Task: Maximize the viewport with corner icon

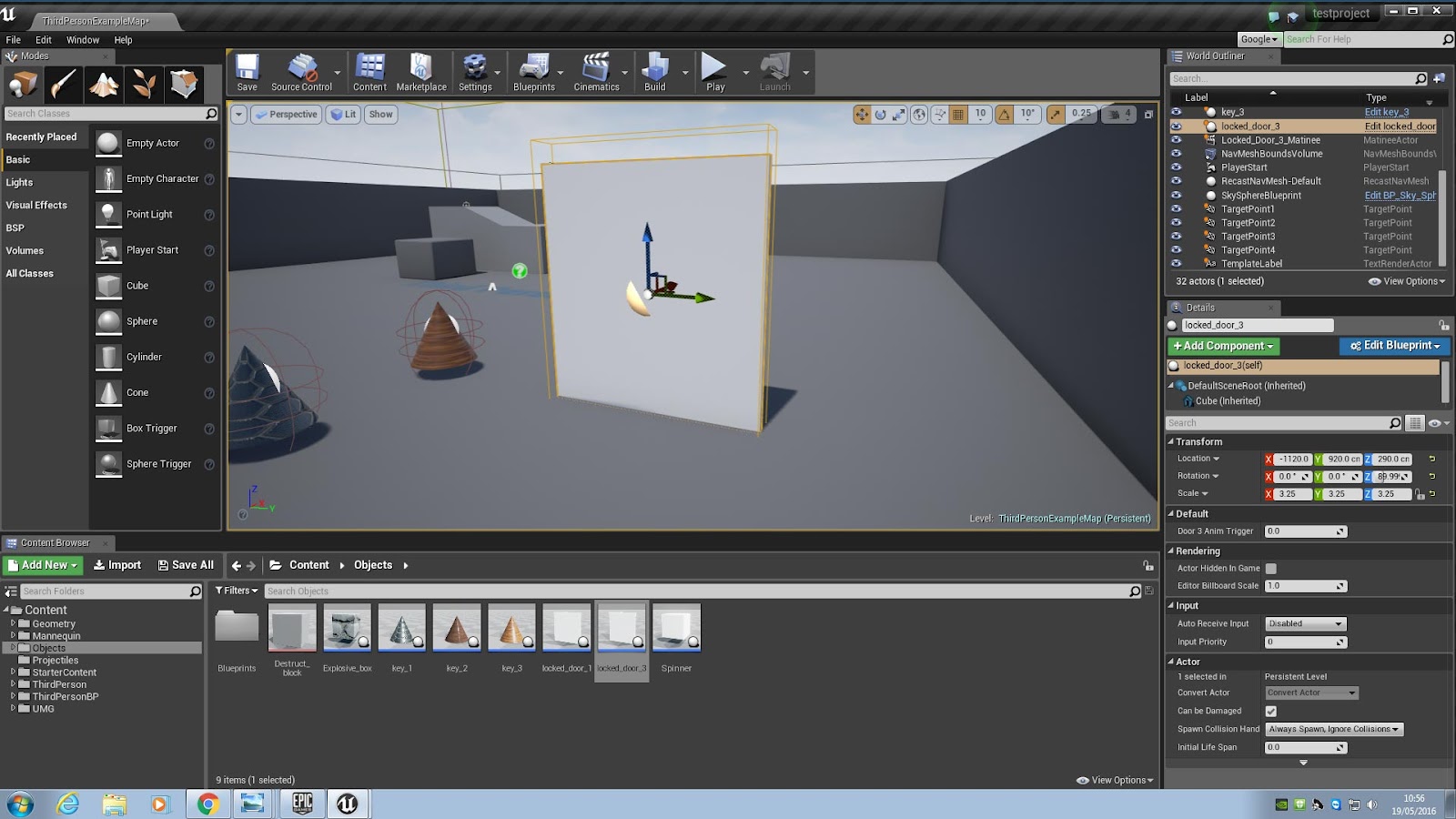Action: [x=1148, y=115]
